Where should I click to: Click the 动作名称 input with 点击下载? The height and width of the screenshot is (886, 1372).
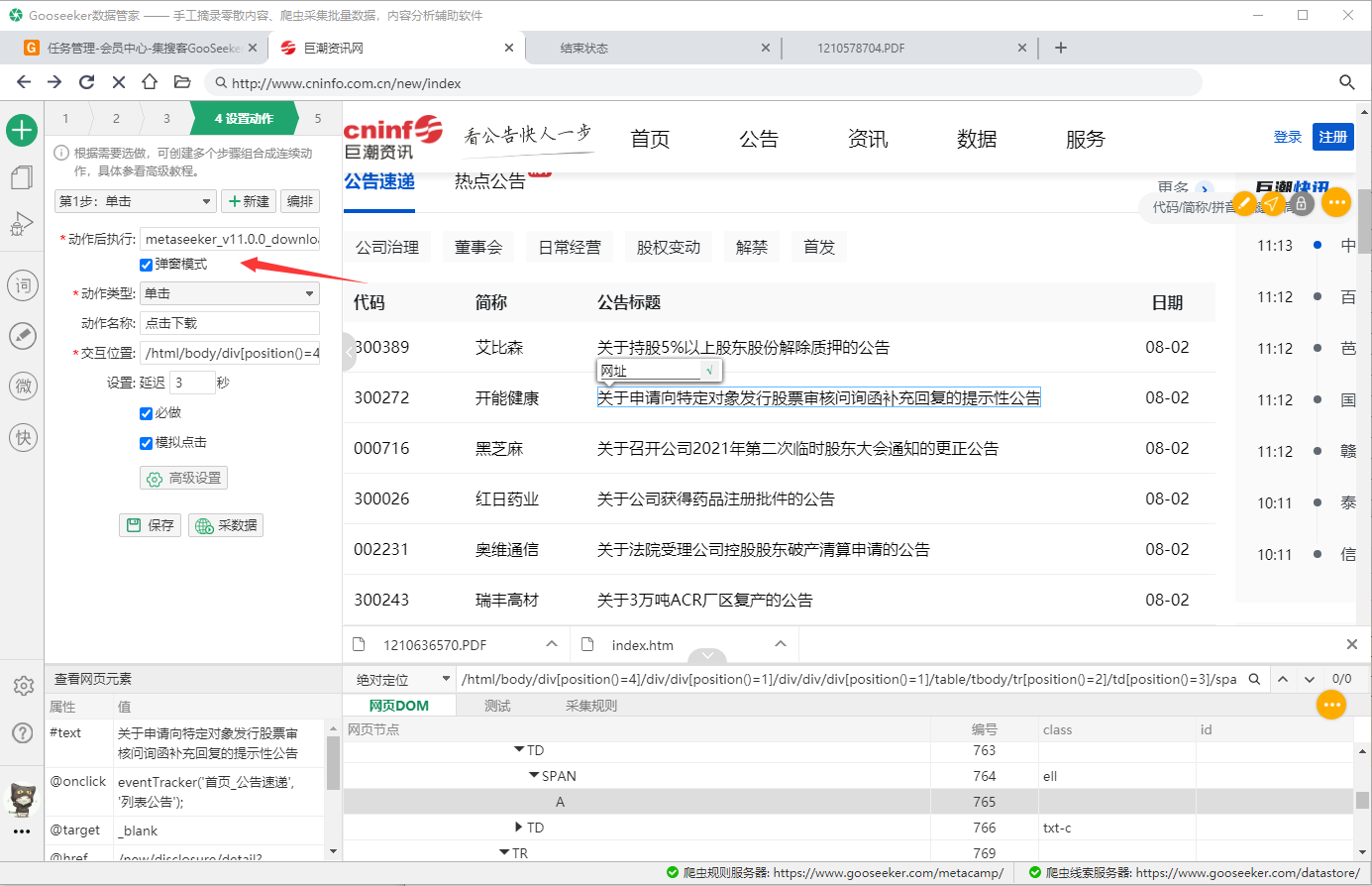coord(230,323)
